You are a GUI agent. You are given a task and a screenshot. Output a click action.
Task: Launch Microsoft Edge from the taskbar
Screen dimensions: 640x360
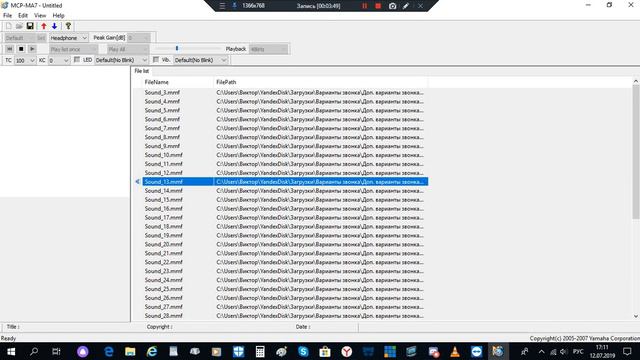pyautogui.click(x=109, y=351)
